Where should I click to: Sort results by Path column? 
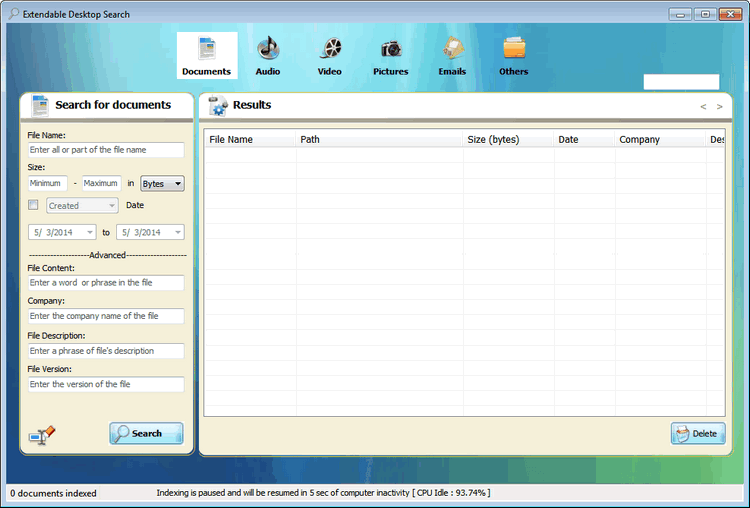point(379,140)
